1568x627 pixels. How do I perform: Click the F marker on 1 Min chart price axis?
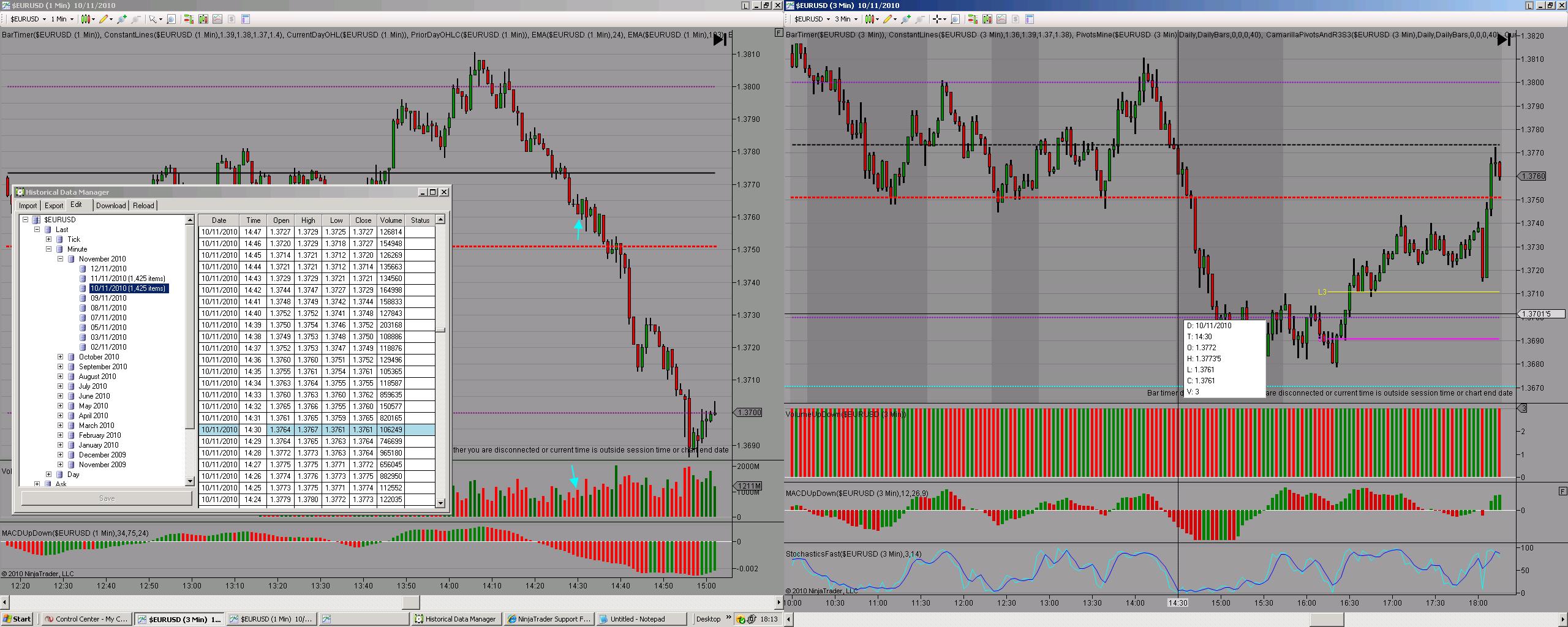[778, 32]
